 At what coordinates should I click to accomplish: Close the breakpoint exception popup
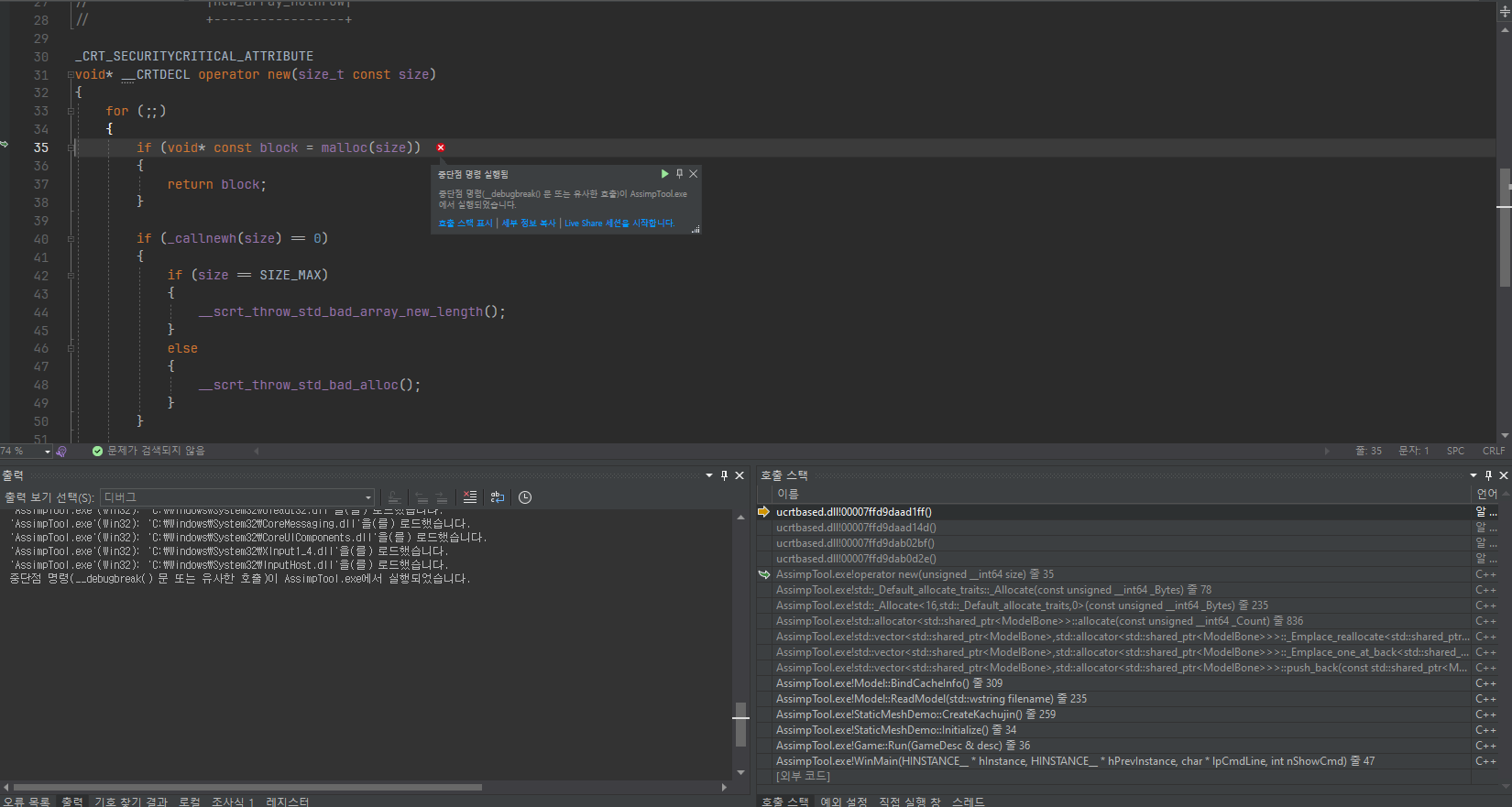(694, 174)
